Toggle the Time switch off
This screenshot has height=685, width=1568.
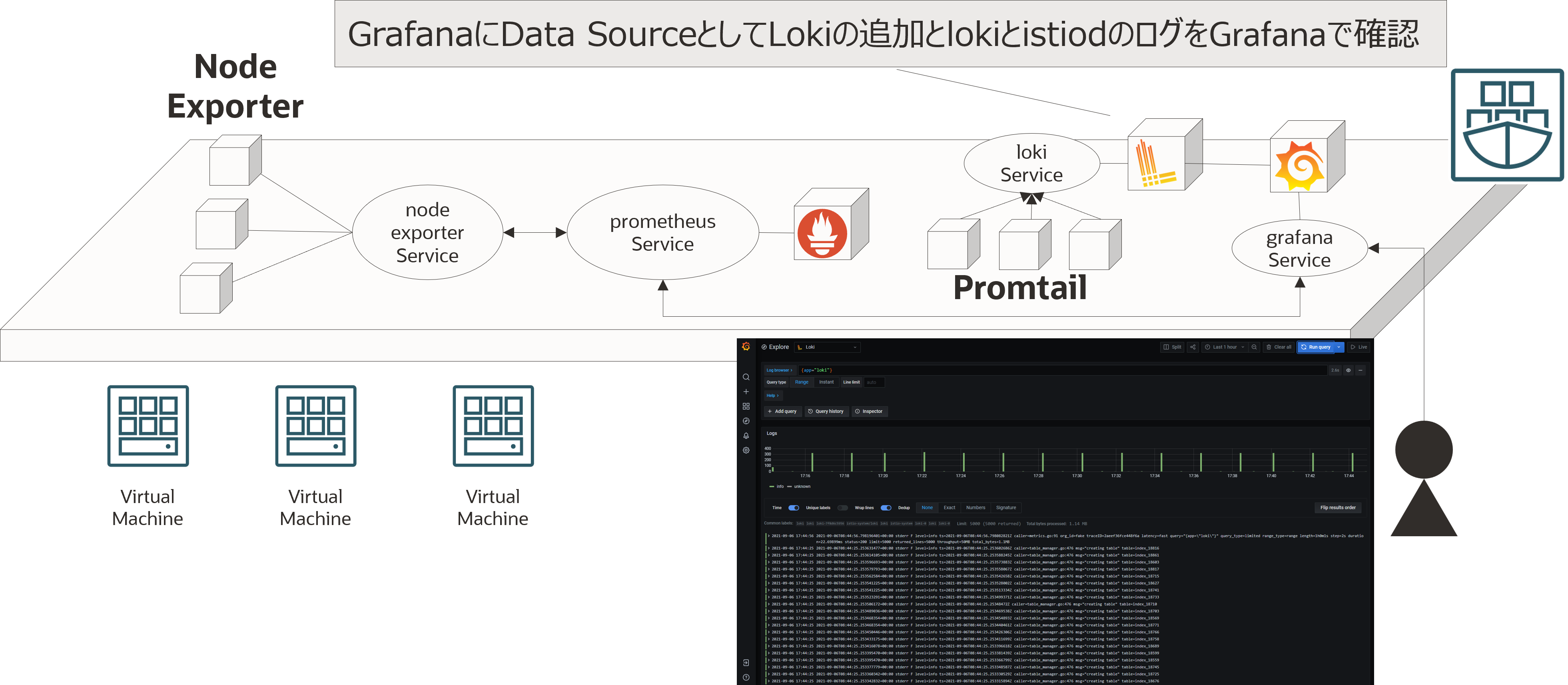click(x=794, y=508)
